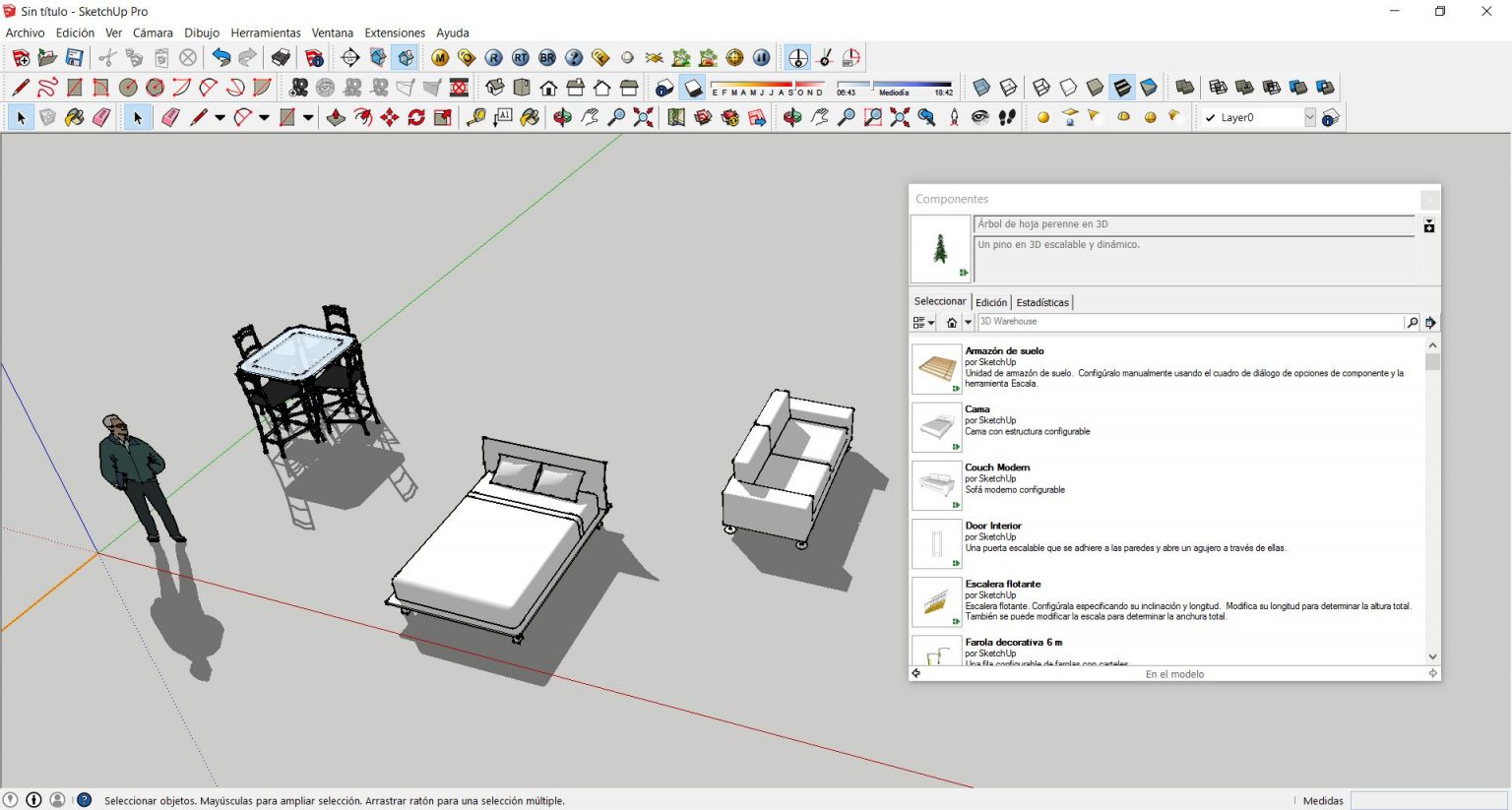Open the Cámara menu
The image size is (1512, 810).
coord(153,32)
